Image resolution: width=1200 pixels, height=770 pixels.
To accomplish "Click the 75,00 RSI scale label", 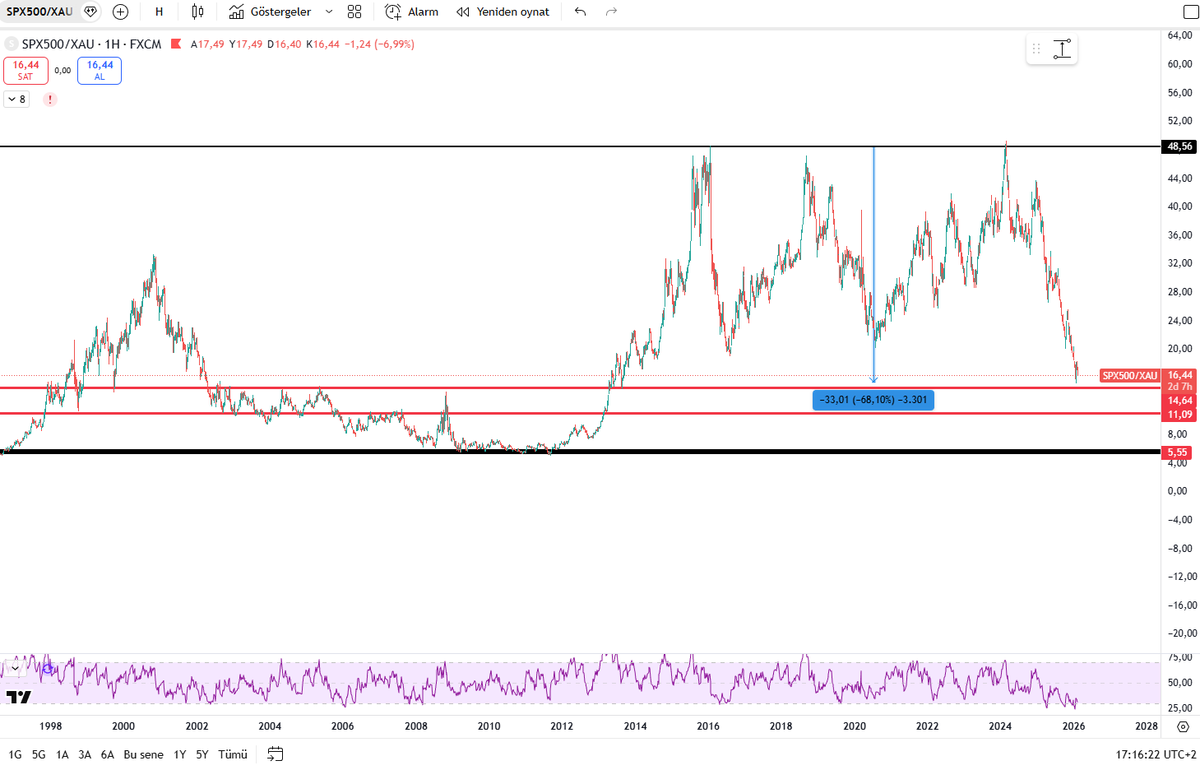I will [x=1181, y=658].
